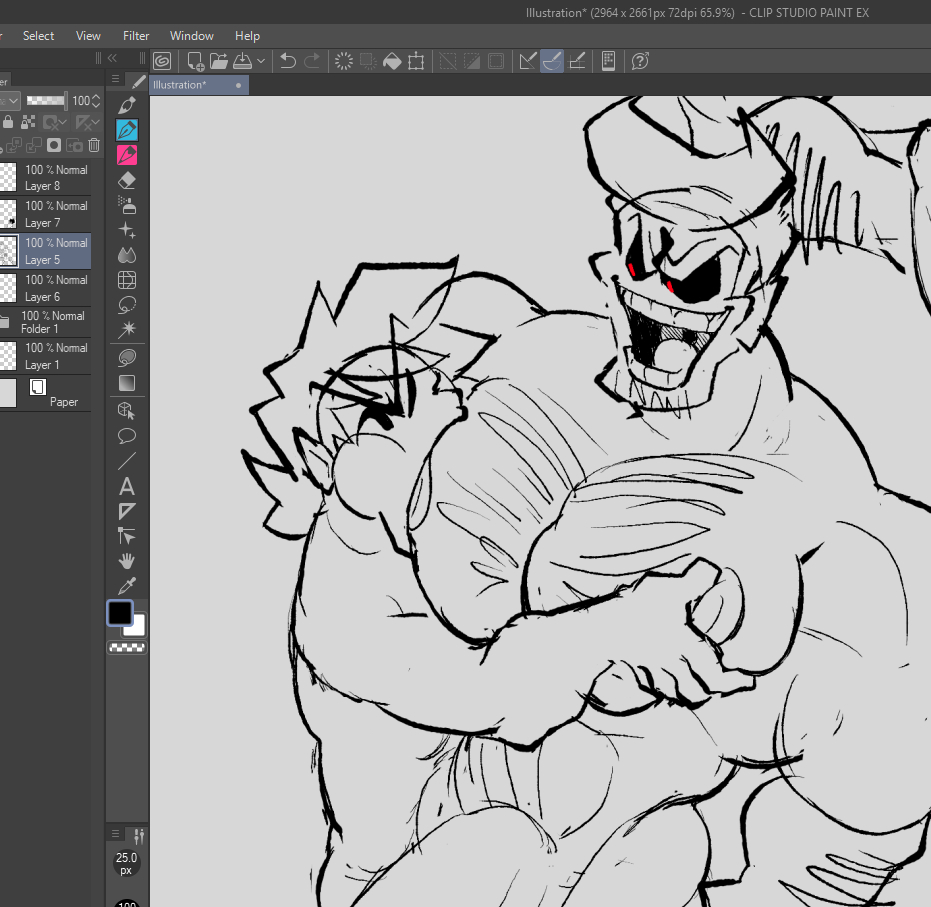Open the Clip Studio launcher icon

pos(162,61)
